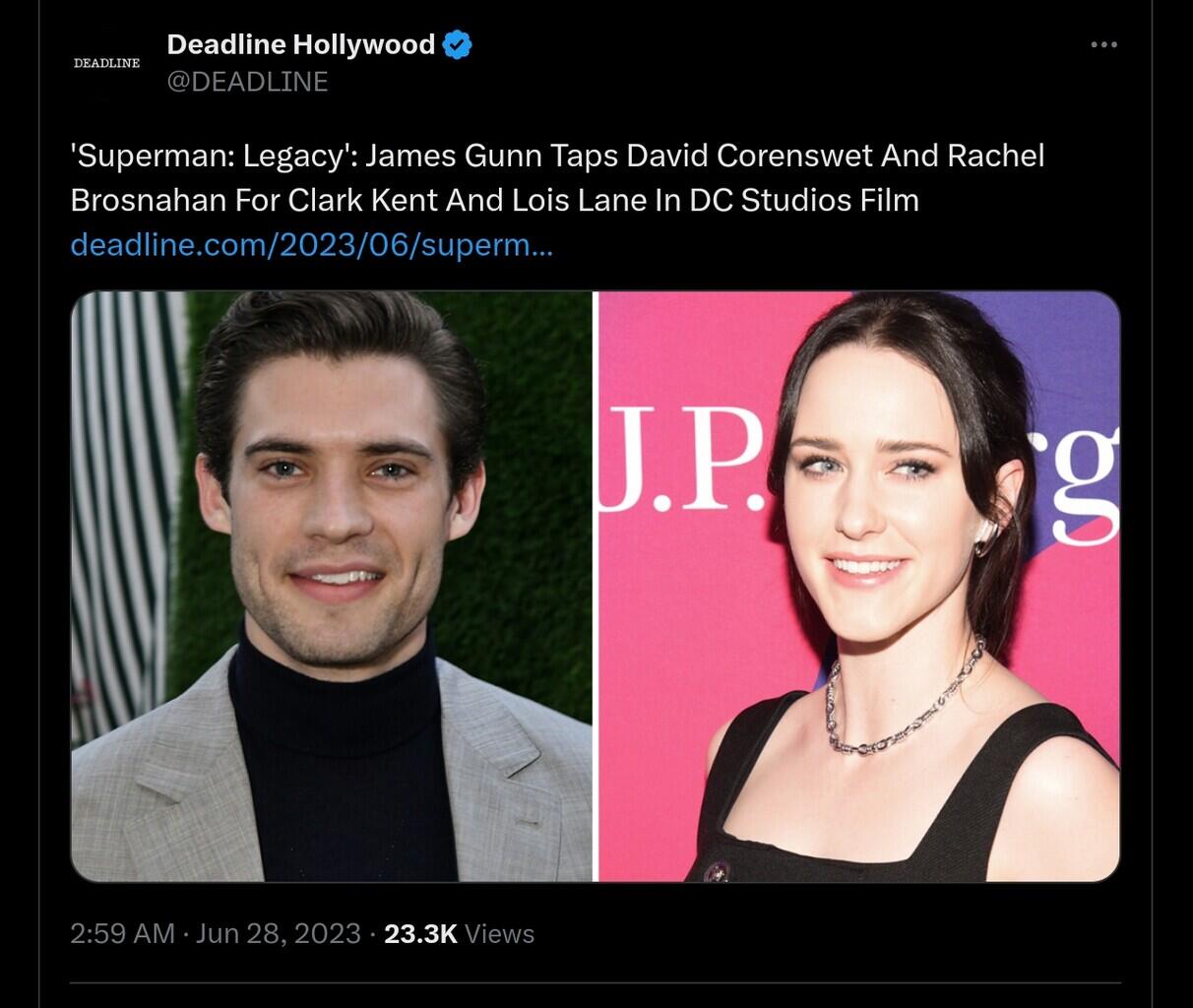This screenshot has height=1008, width=1193.
Task: Open the @DEADLINE handle profile link
Action: point(247,82)
